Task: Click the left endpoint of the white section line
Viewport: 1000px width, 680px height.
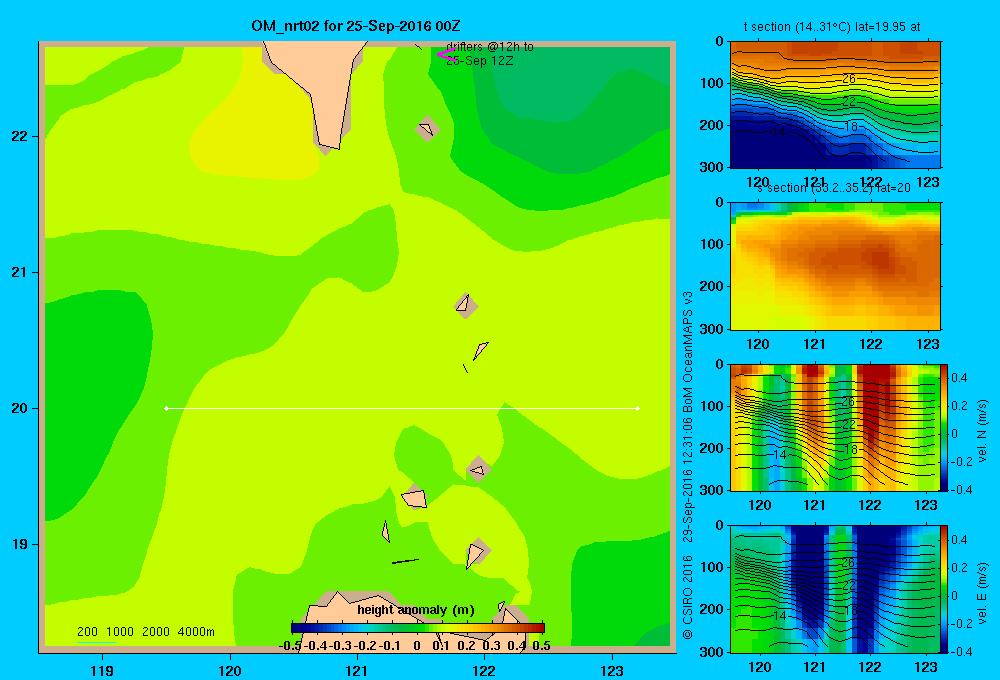Action: pos(166,408)
